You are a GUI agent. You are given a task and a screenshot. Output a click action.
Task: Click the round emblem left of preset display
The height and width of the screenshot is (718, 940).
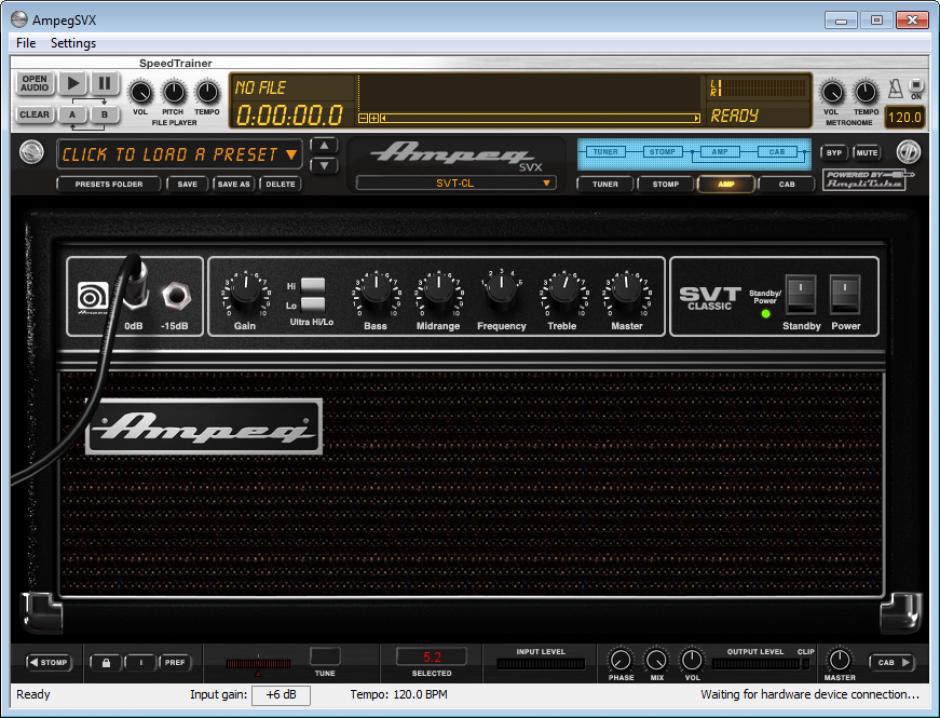click(31, 152)
